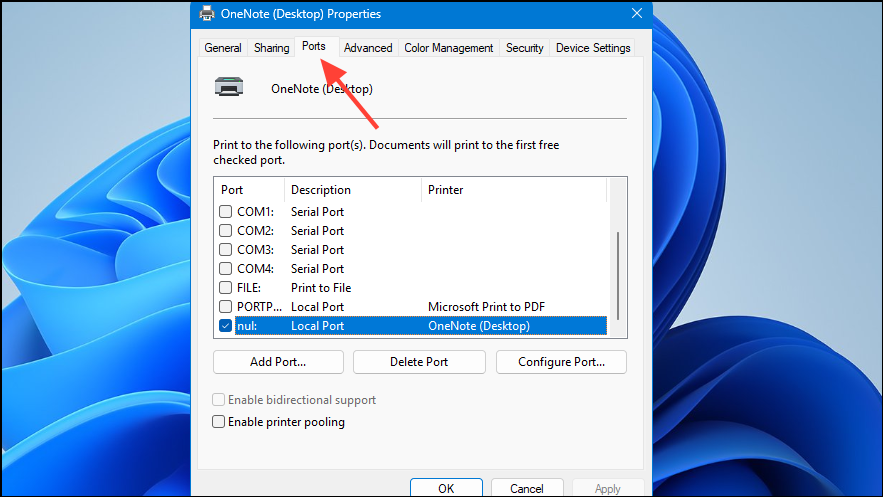Click the OneNote printer icon beside its name
The image size is (883, 497).
229,87
